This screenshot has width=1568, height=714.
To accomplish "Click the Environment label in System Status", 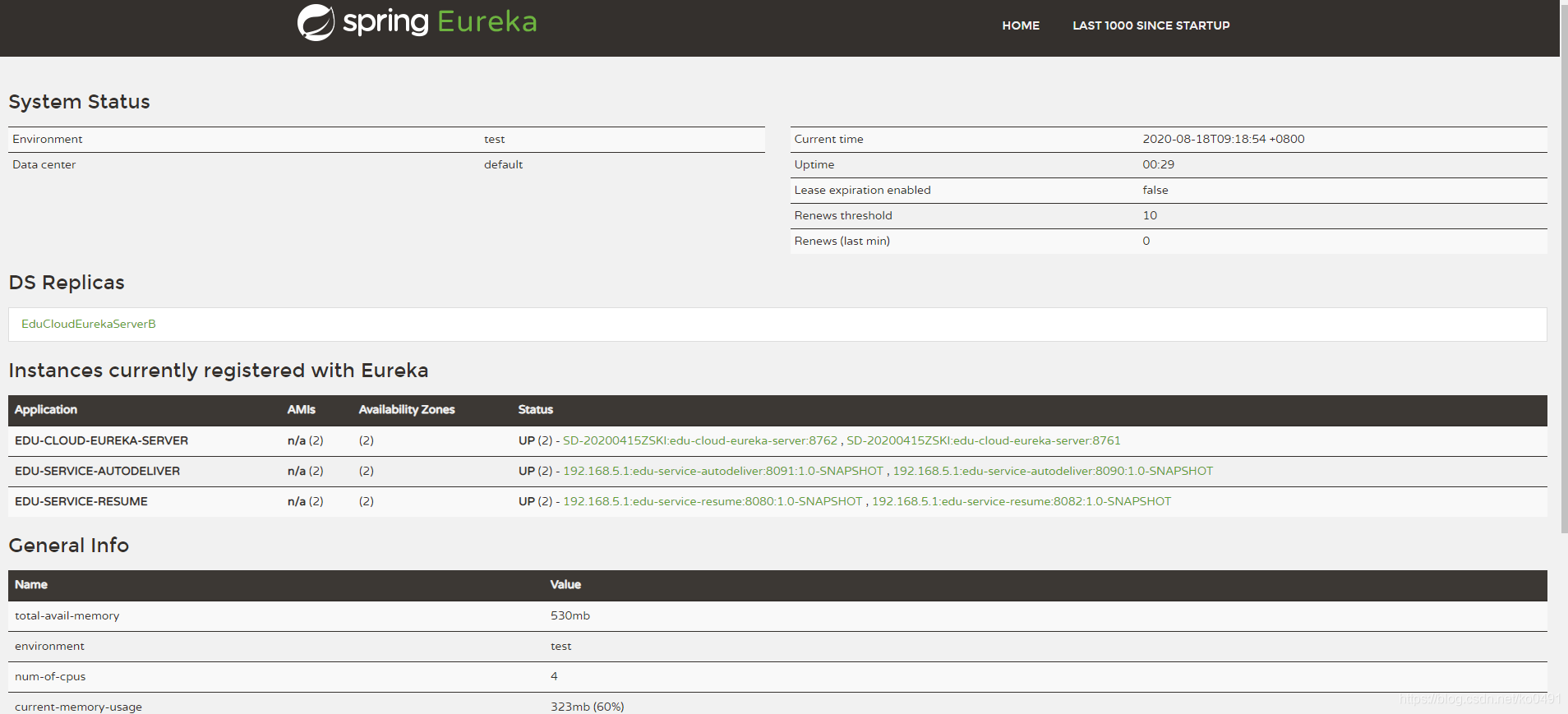I will [48, 139].
